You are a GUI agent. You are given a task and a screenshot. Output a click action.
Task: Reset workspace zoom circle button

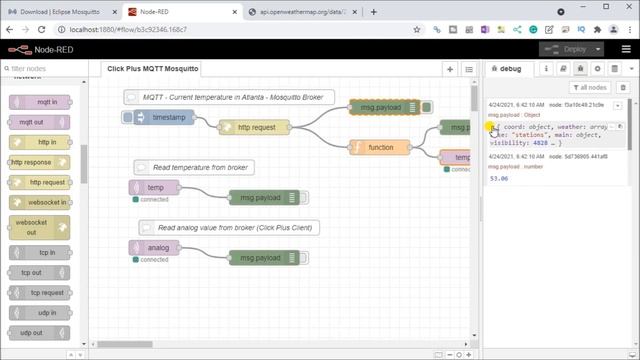coord(459,355)
